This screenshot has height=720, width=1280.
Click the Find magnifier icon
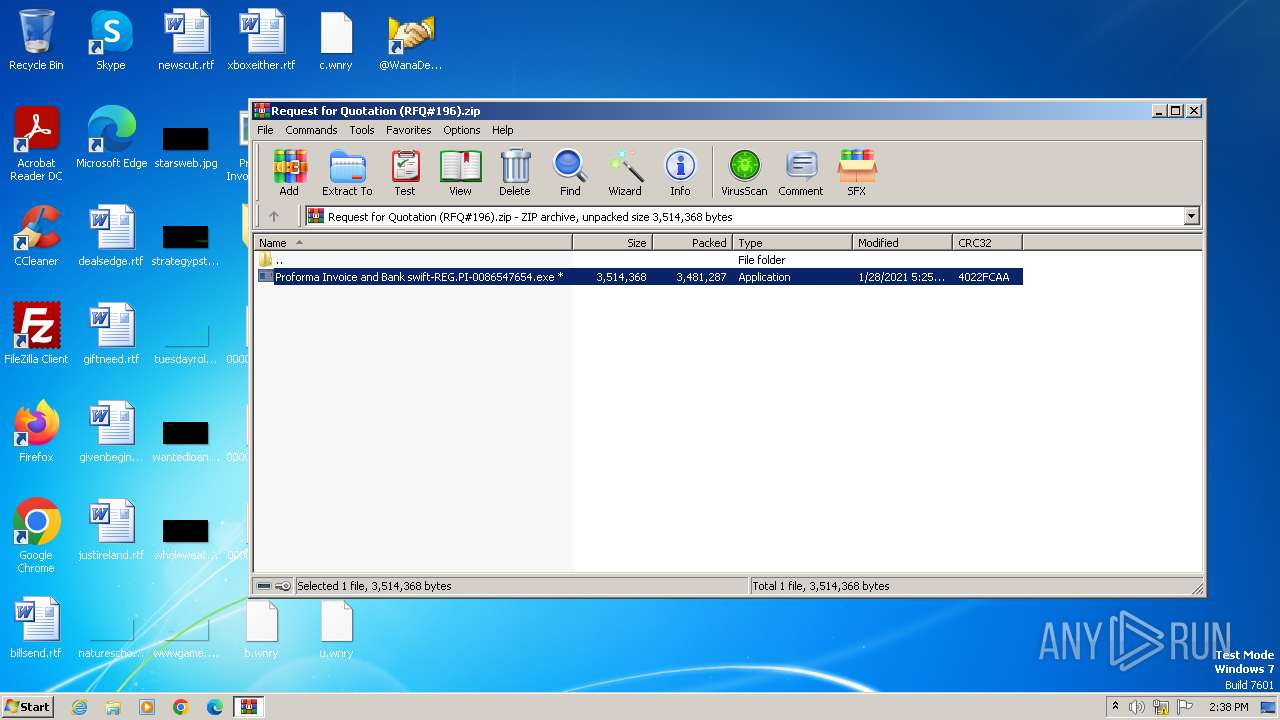coord(570,172)
